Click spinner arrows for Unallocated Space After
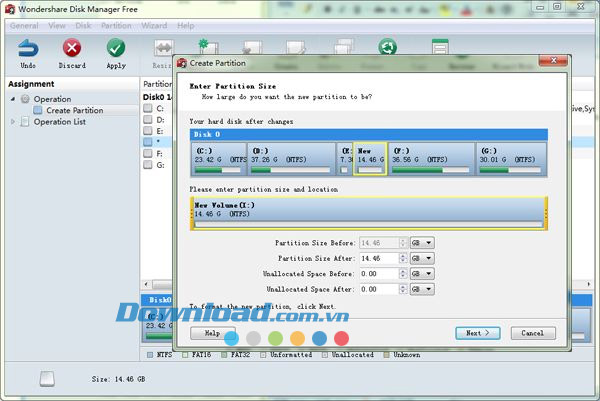Image resolution: width=600 pixels, height=401 pixels. [x=403, y=289]
